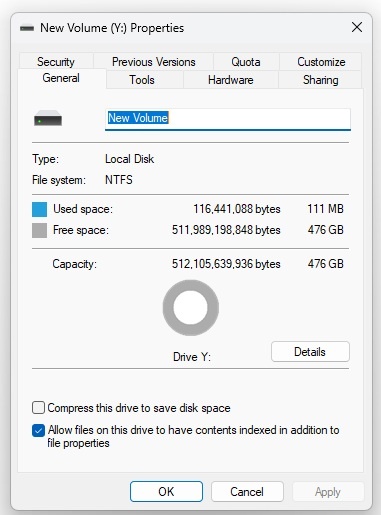Enable Compress this drive checkbox
Viewport: 381px width, 515px height.
tap(38, 408)
